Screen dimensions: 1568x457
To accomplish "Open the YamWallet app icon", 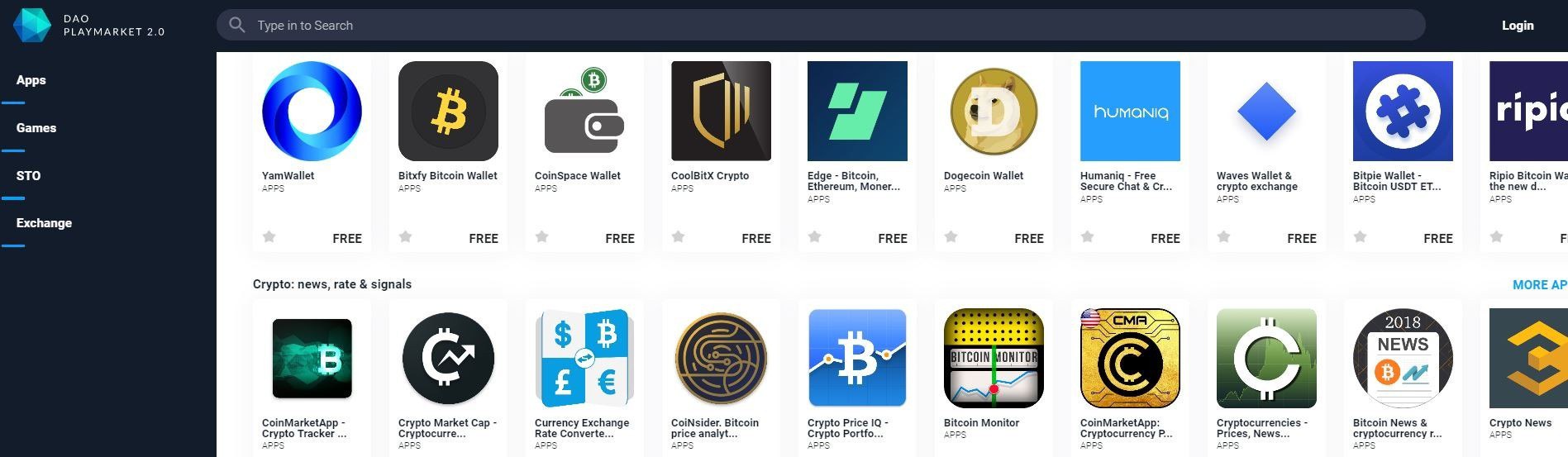I will point(312,111).
